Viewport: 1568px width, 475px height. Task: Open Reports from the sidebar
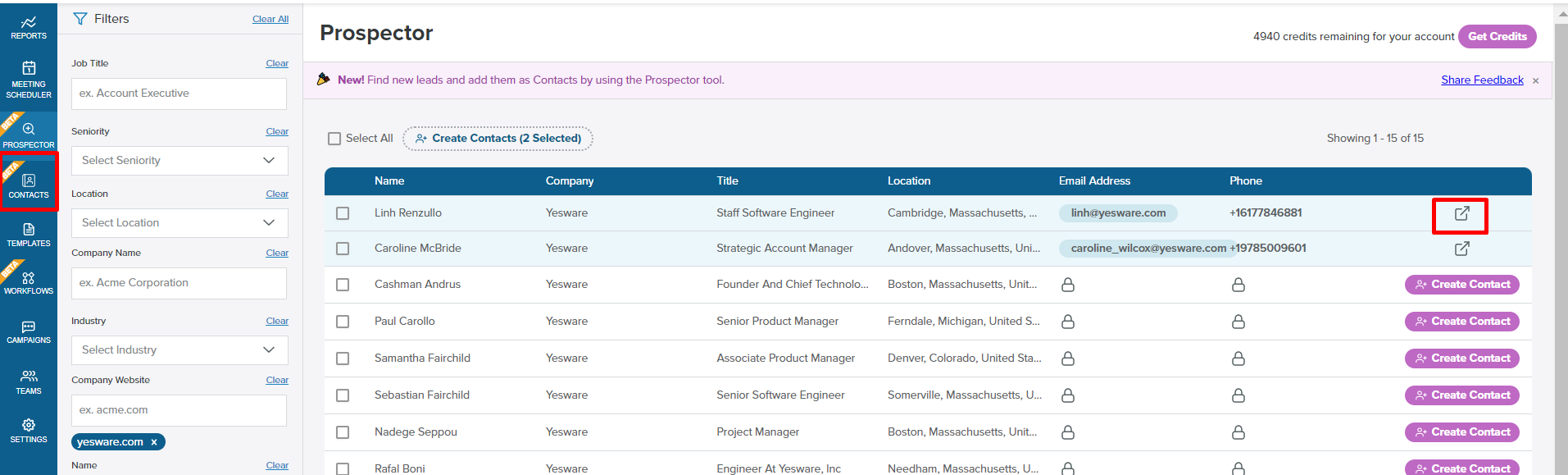pyautogui.click(x=29, y=28)
